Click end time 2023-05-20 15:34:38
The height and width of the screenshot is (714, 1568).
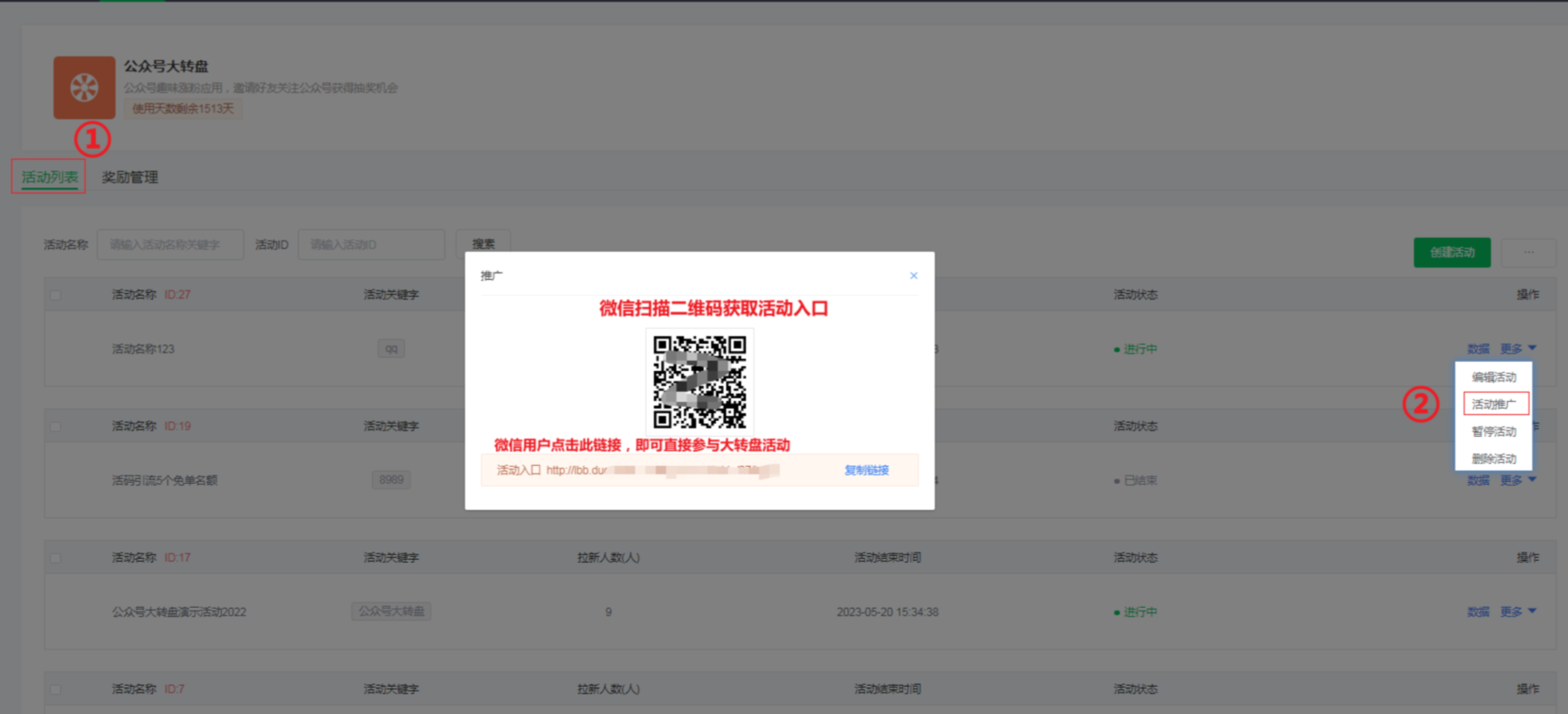tap(887, 612)
